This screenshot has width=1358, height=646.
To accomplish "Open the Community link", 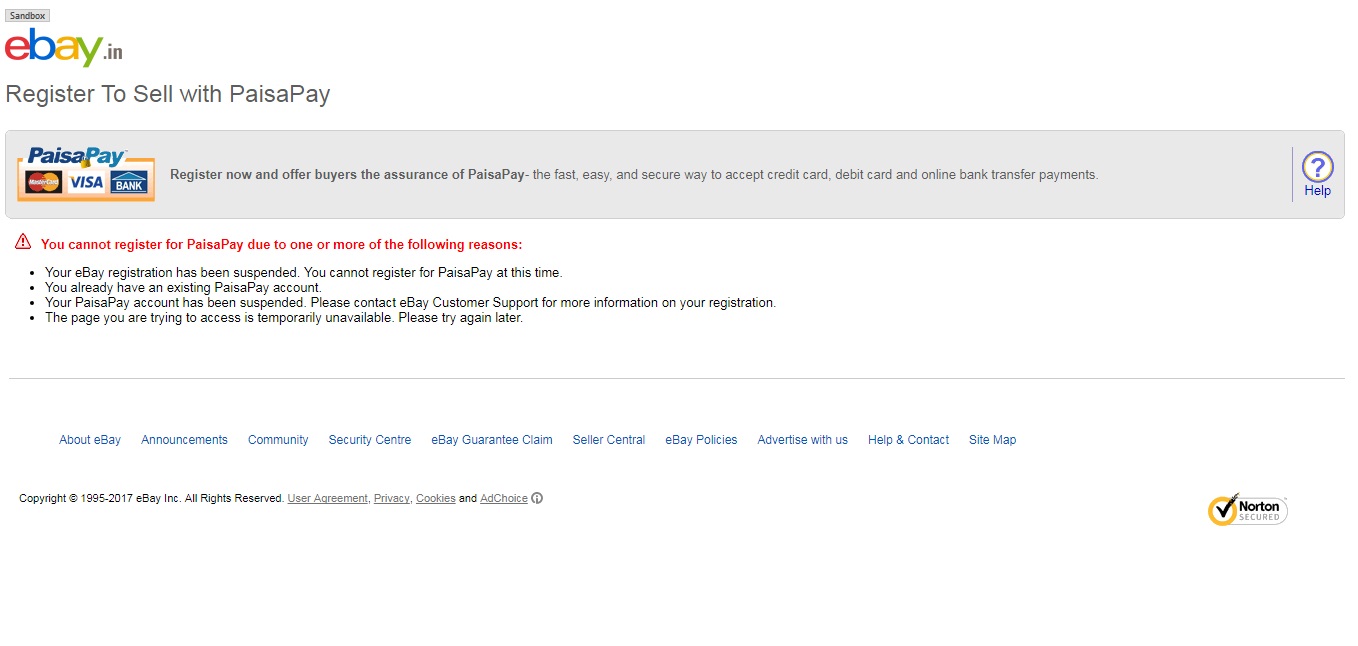I will pos(278,440).
